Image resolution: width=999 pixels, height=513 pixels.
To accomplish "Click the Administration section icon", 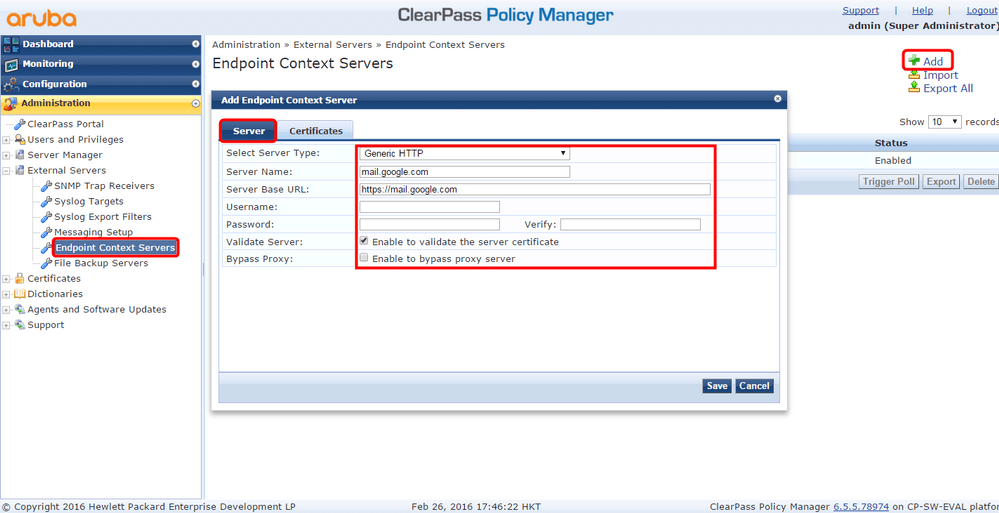I will tap(11, 103).
